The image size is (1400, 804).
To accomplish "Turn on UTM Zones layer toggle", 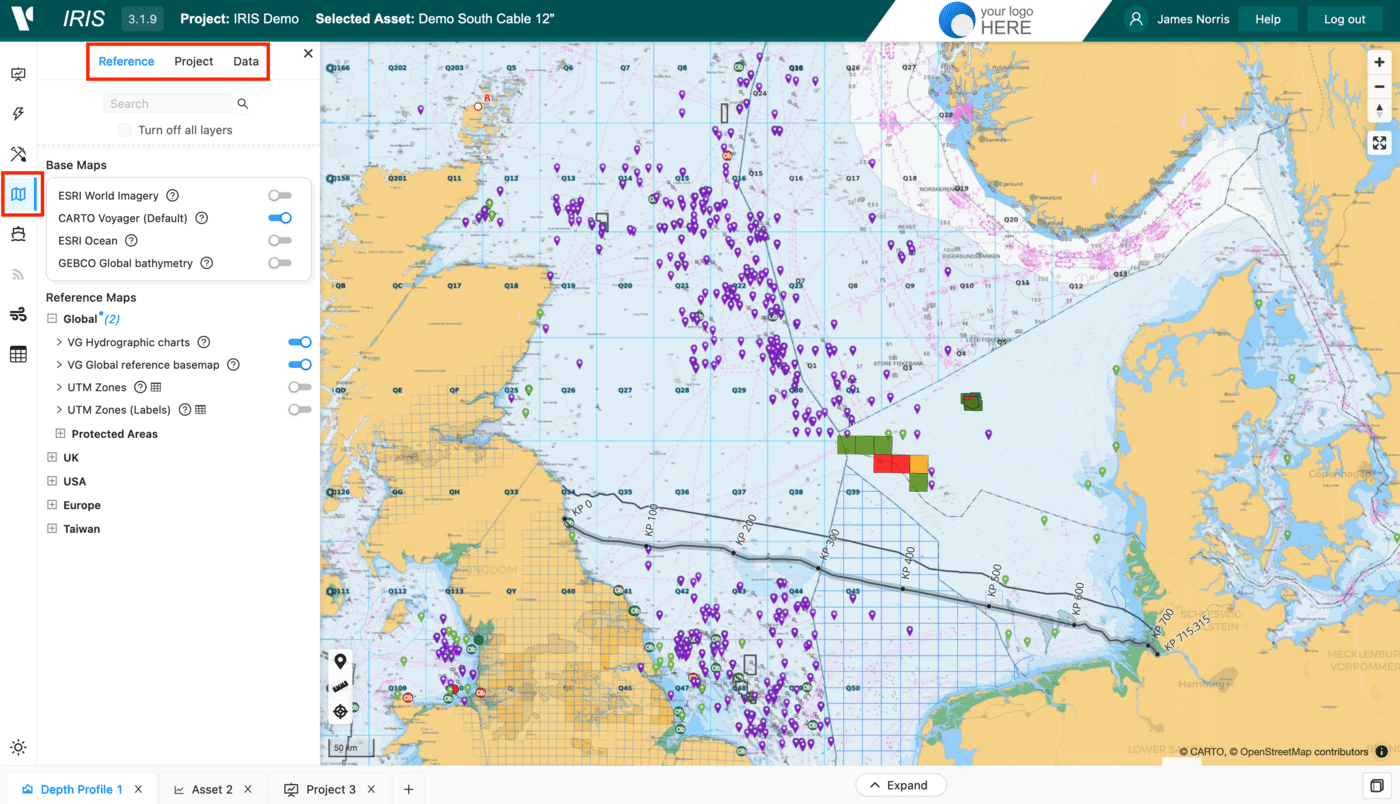I will coord(299,387).
